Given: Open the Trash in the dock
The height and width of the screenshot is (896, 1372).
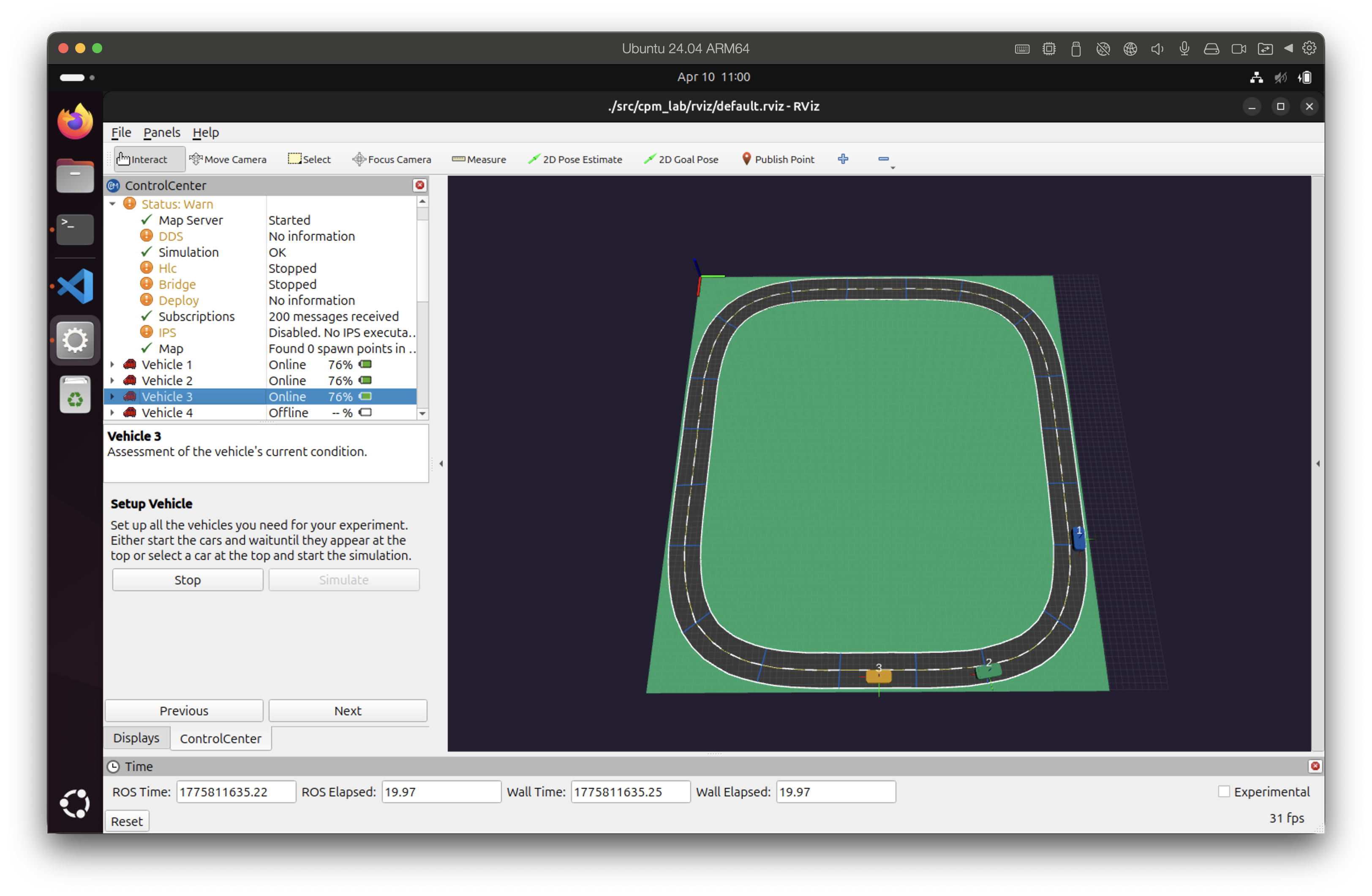Looking at the screenshot, I should [x=75, y=395].
